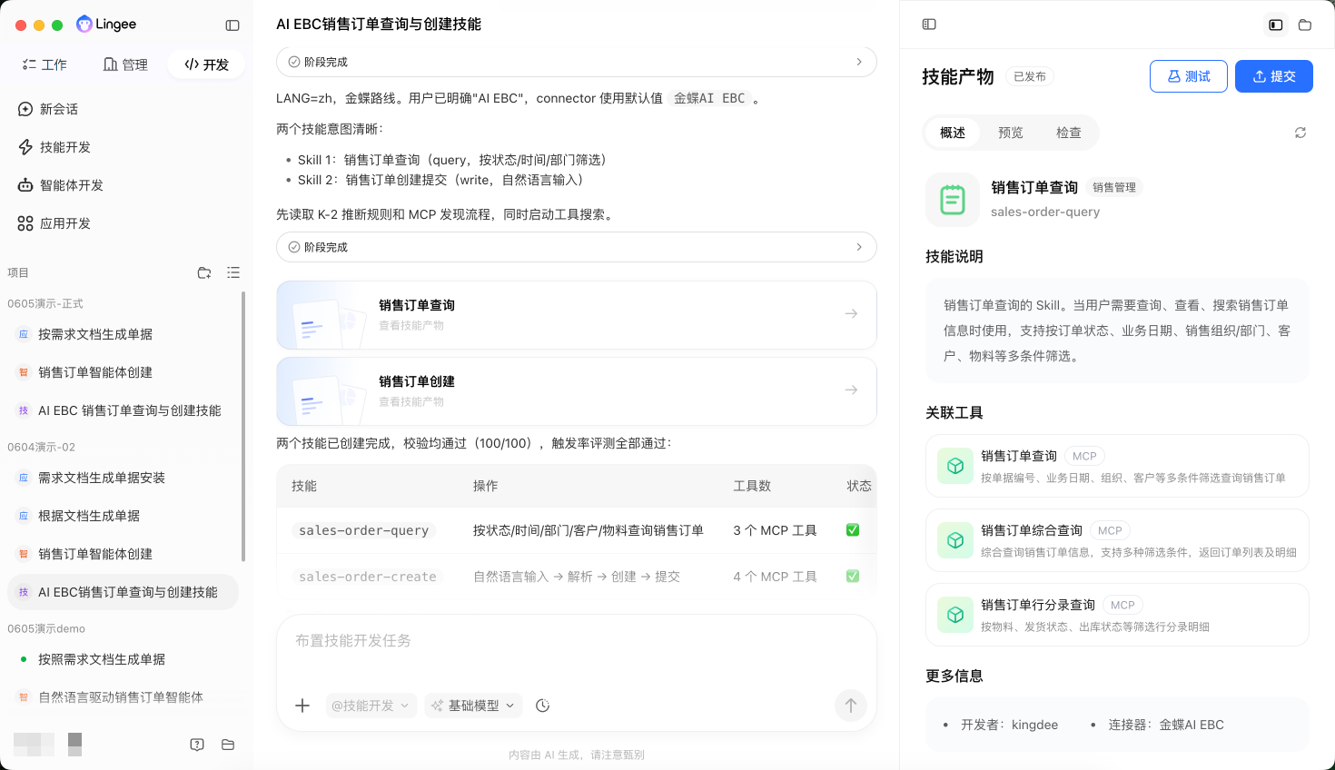The width and height of the screenshot is (1335, 770).
Task: Click the Lingee logo
Action: tap(106, 24)
